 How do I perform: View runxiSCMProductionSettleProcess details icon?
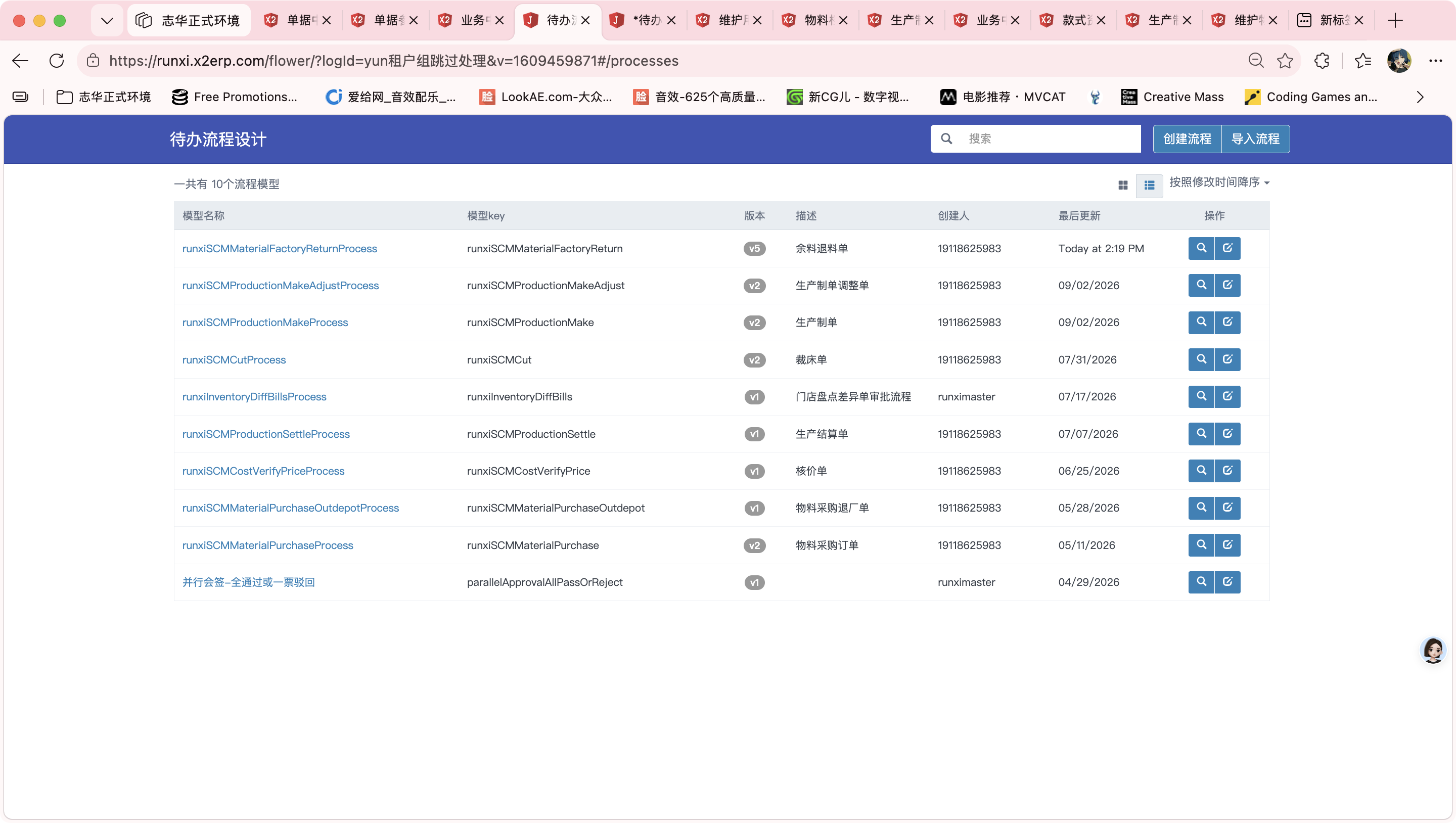(1201, 434)
